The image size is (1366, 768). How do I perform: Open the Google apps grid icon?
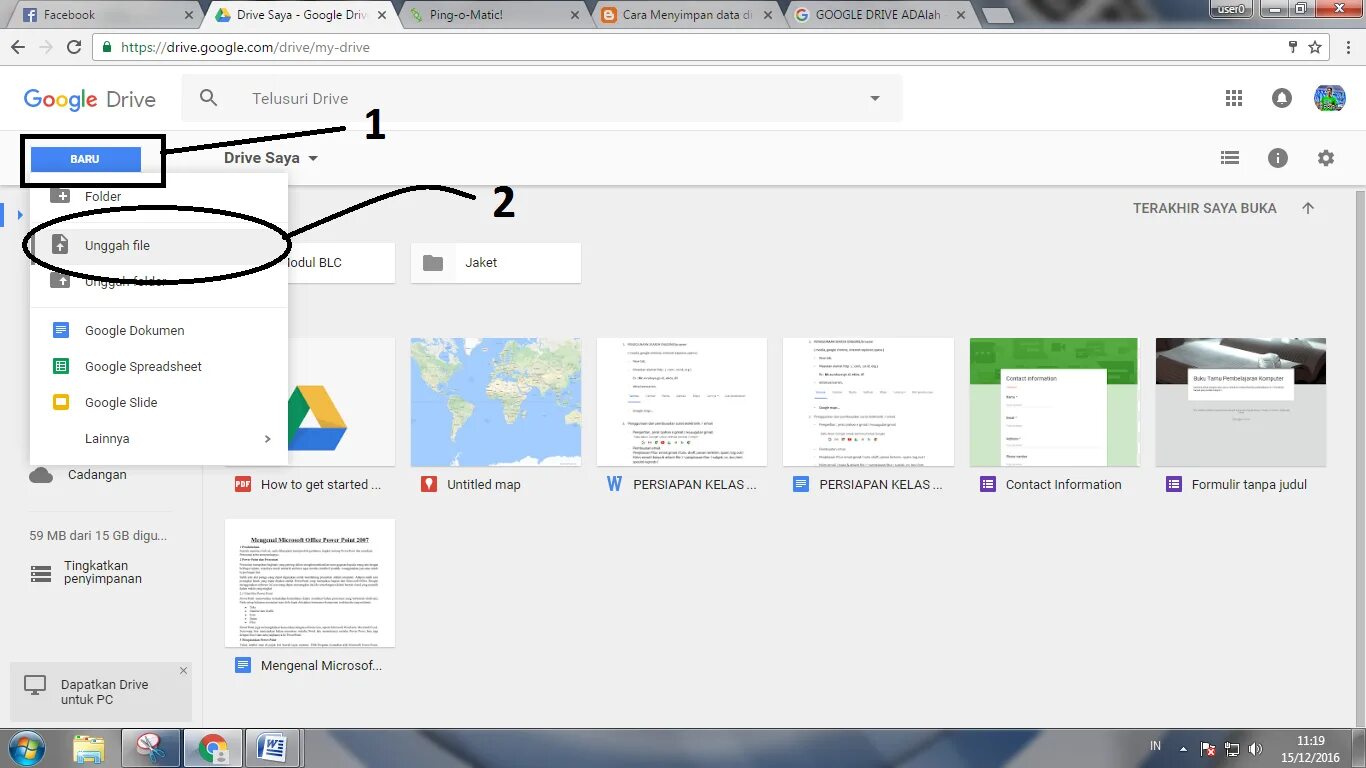[1234, 98]
